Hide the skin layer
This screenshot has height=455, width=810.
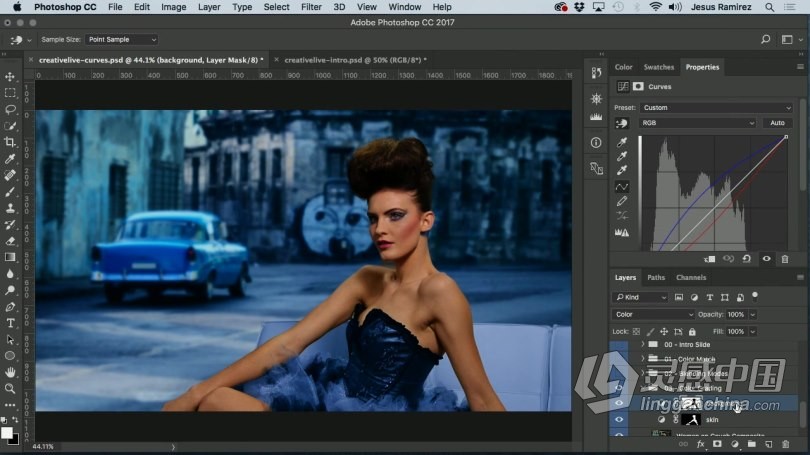click(x=619, y=420)
